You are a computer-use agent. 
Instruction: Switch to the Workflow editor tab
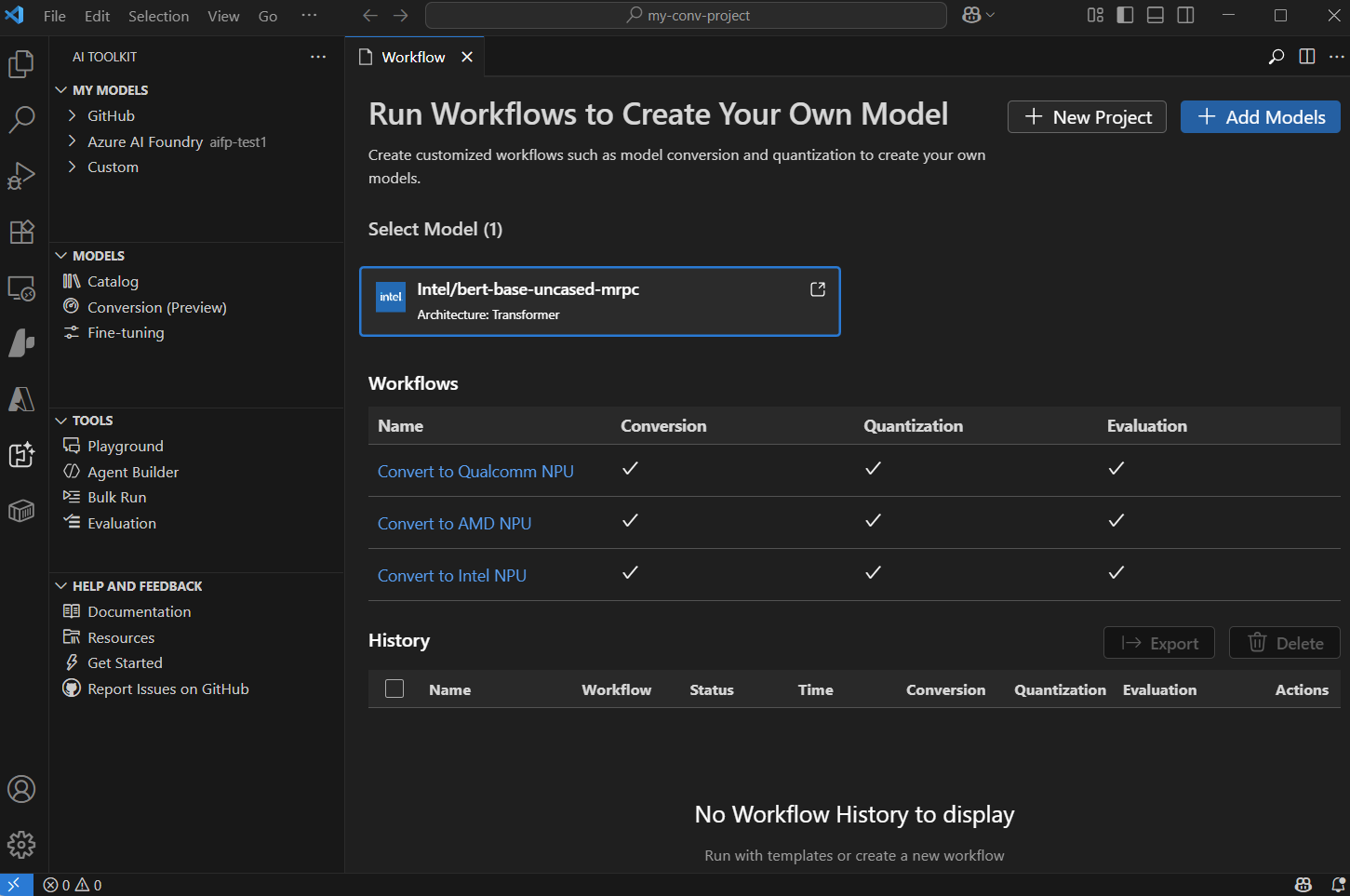[x=413, y=57]
